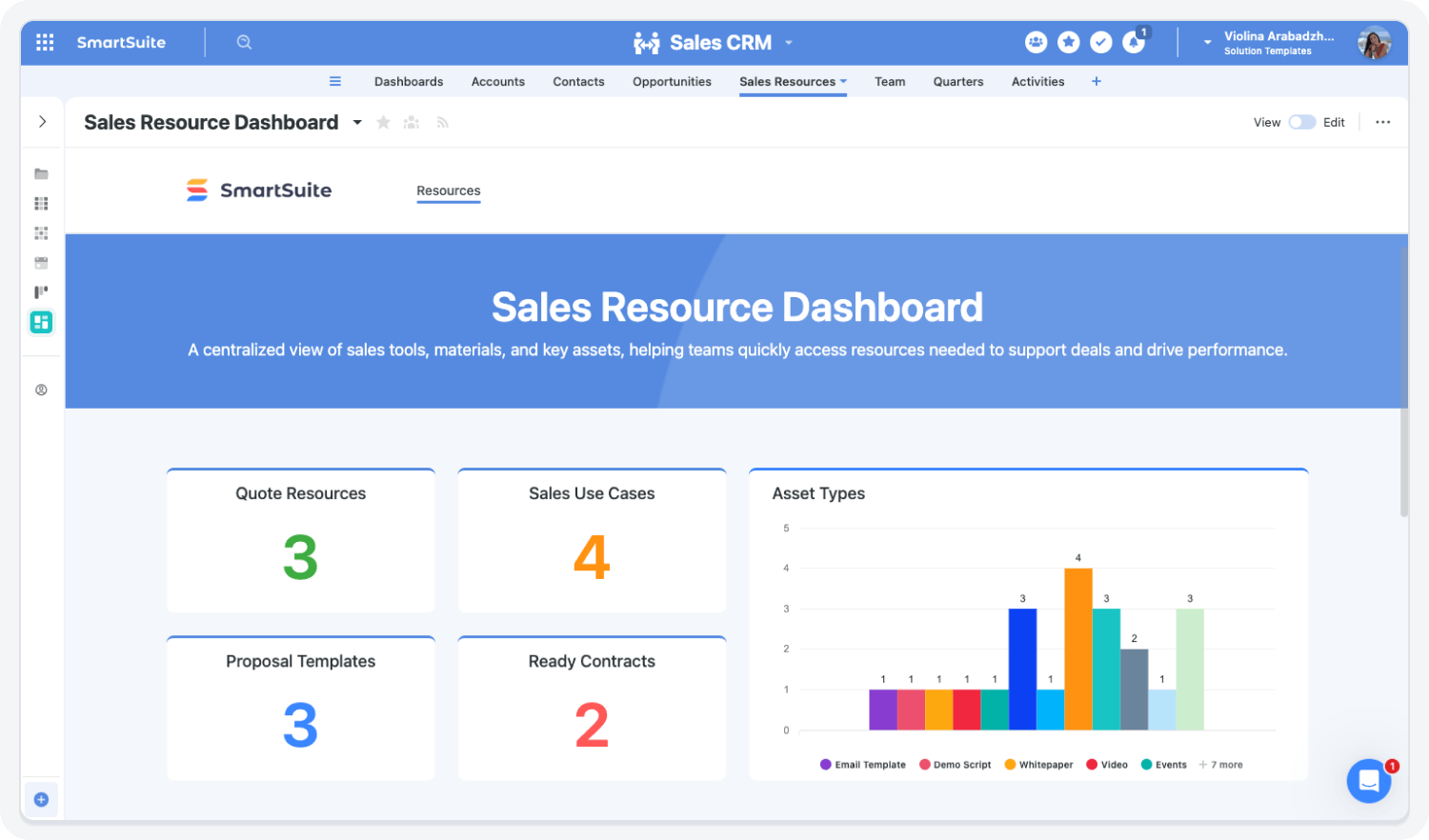
Task: Open the chat support bubble
Action: coord(1369,781)
